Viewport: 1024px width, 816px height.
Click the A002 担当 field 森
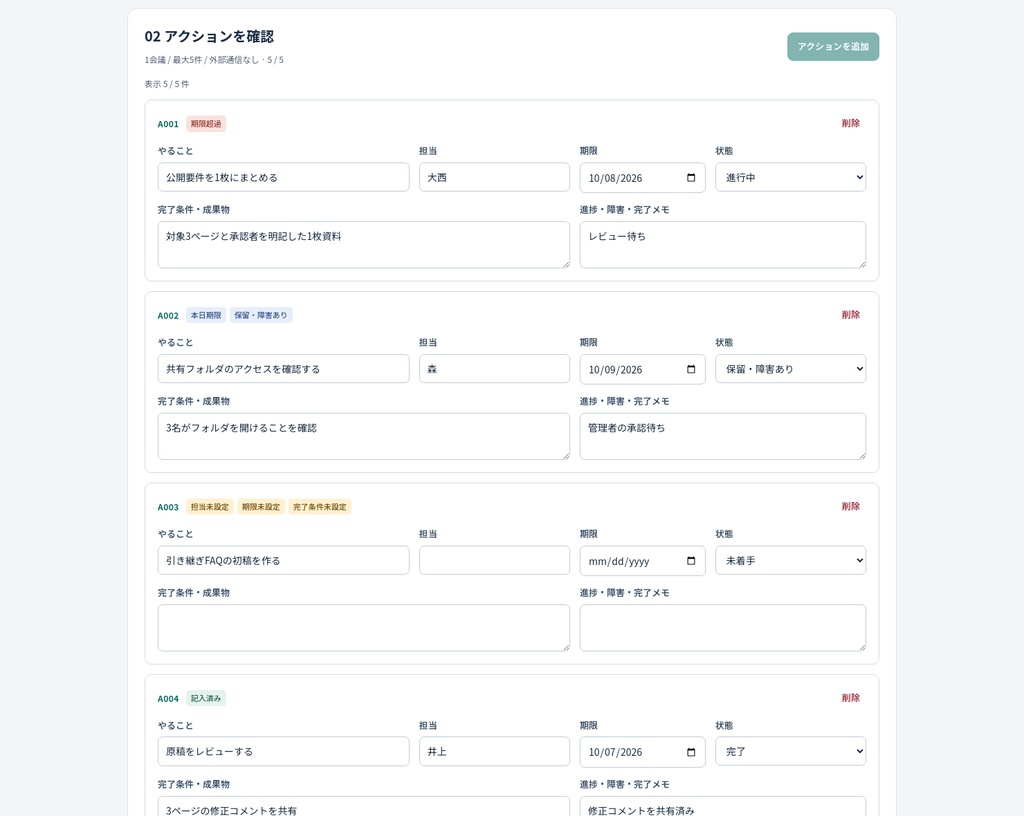(x=494, y=369)
